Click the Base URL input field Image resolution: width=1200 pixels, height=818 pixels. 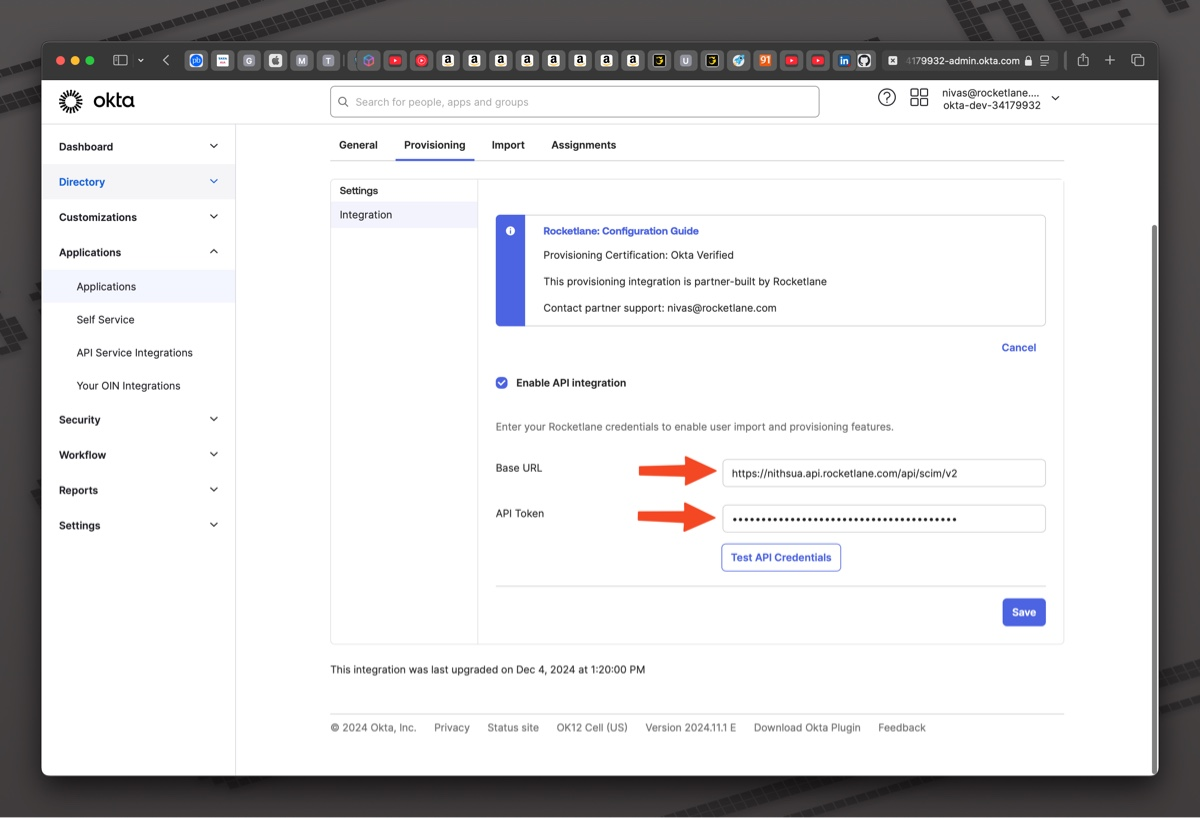tap(884, 473)
